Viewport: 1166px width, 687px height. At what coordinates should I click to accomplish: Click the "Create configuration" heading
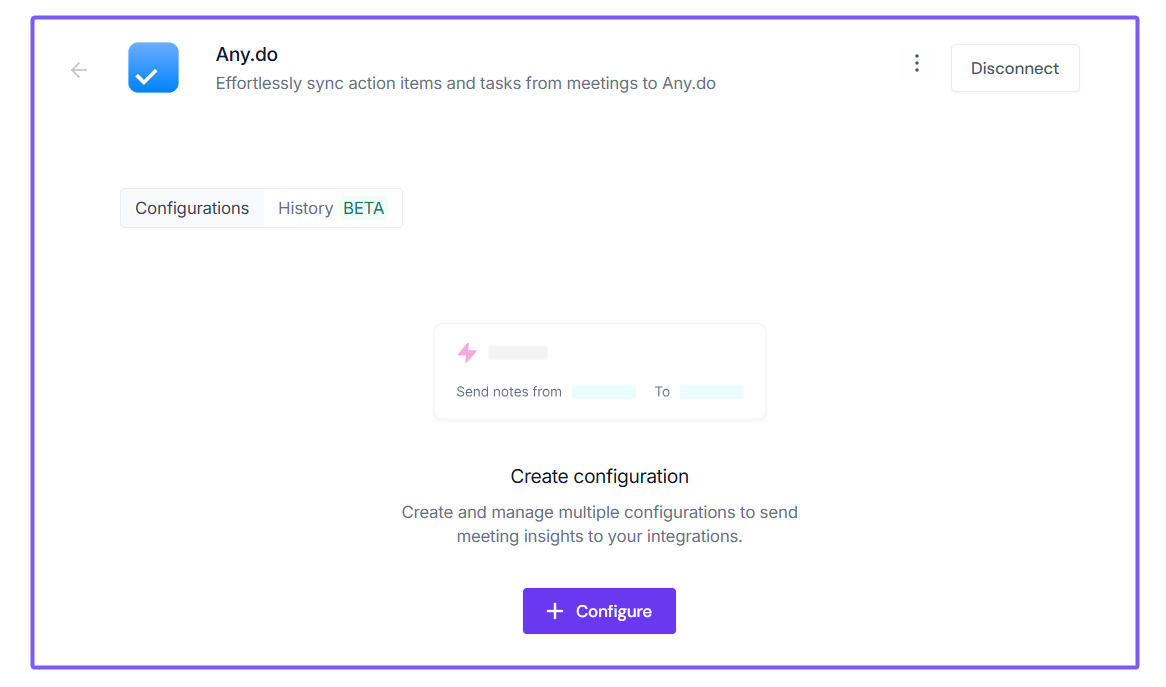click(599, 476)
